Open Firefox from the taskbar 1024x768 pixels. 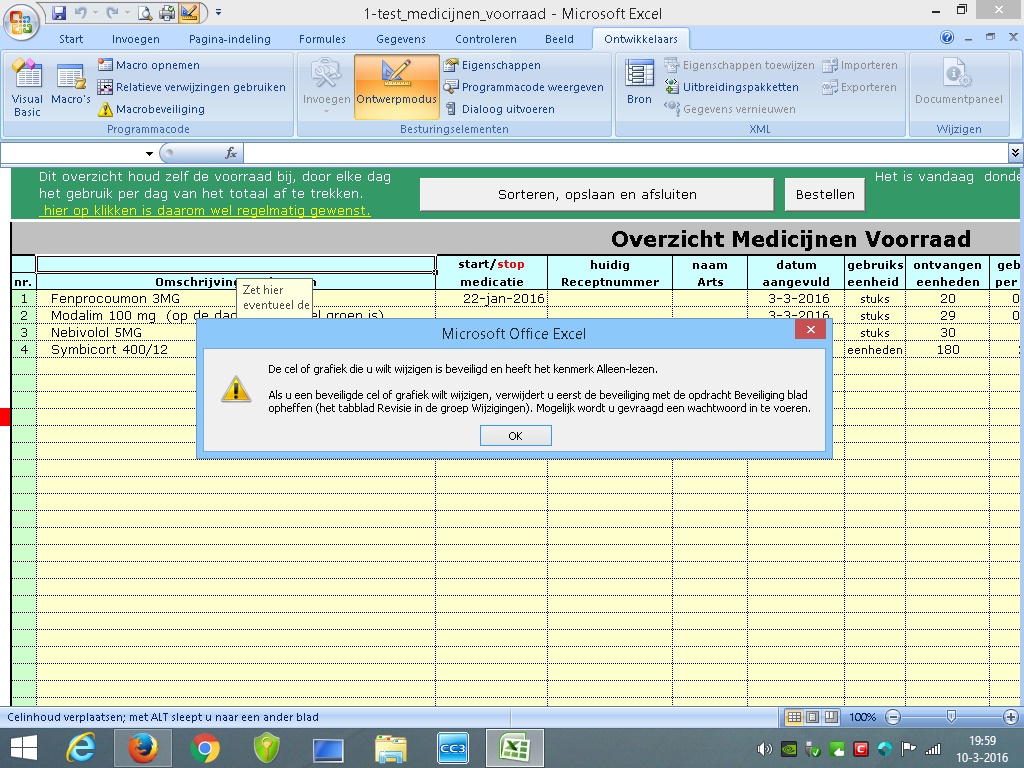coord(142,748)
